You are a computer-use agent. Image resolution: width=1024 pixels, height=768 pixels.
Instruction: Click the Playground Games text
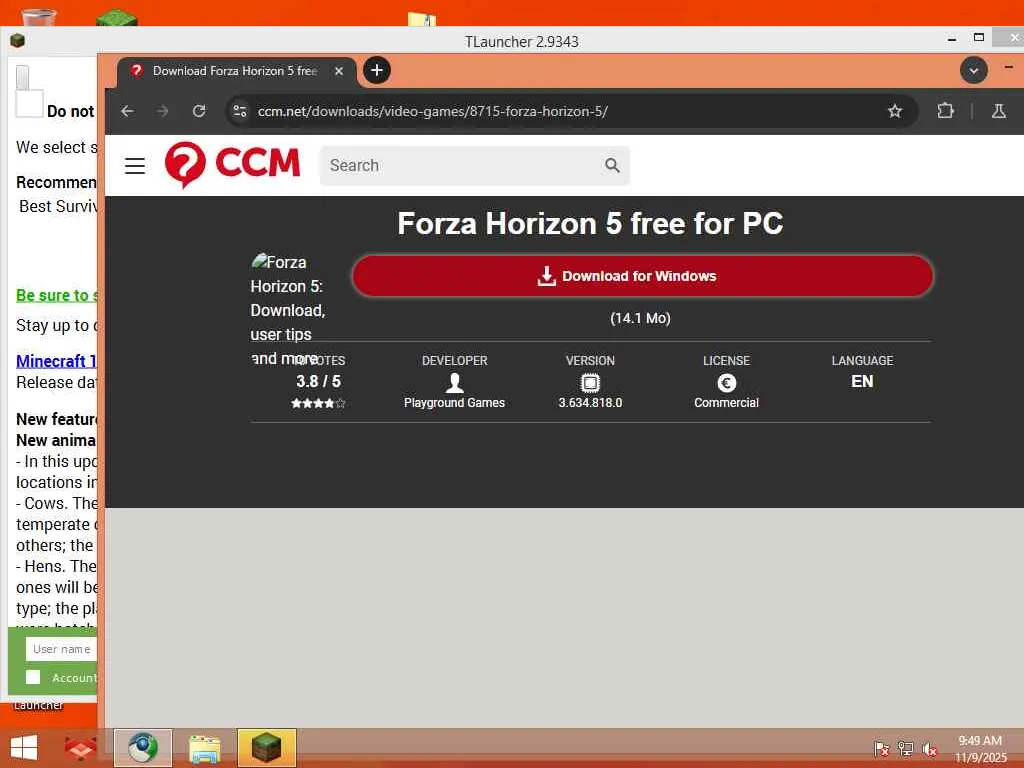click(455, 403)
